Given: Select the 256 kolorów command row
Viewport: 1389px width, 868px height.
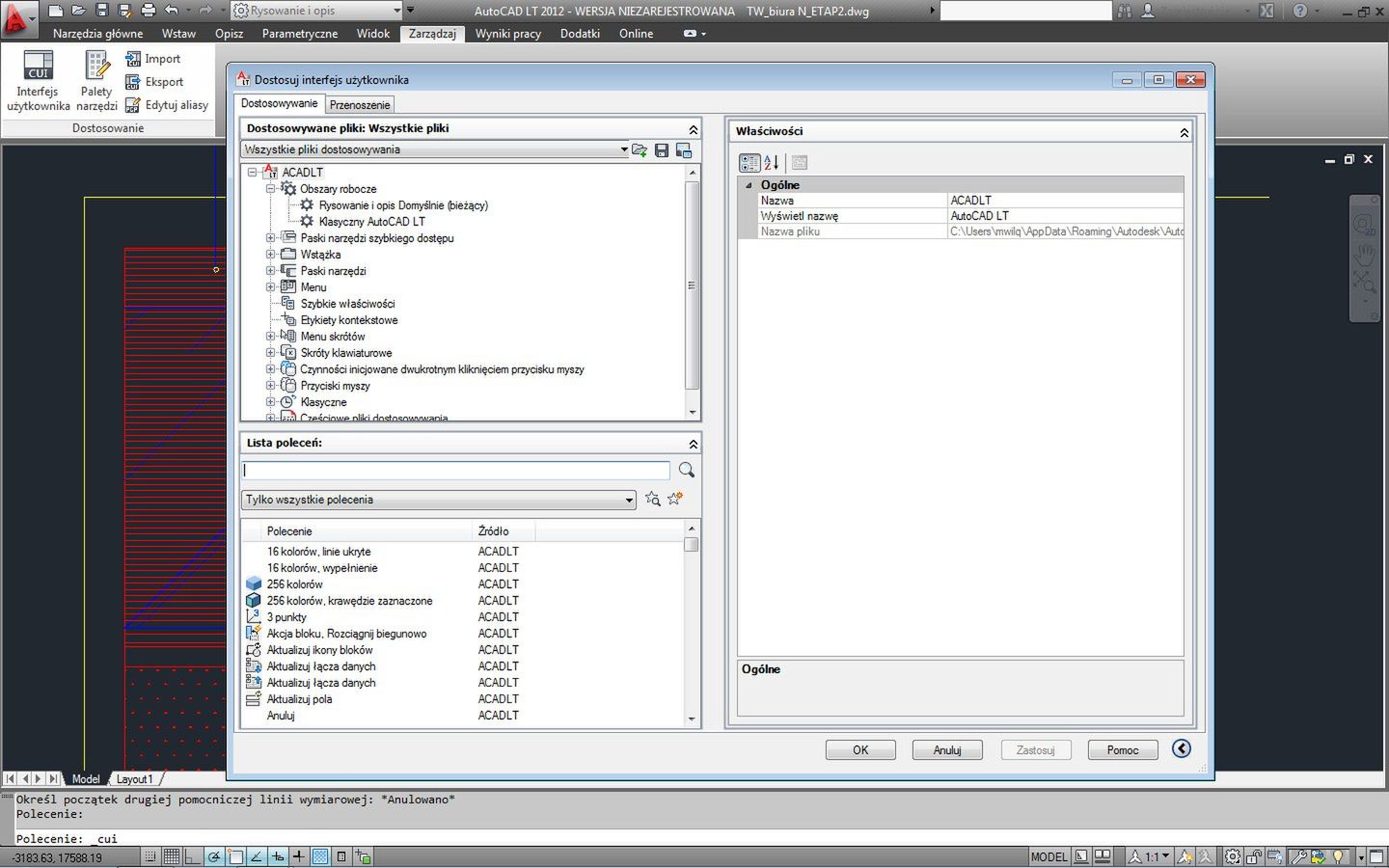Looking at the screenshot, I should (463, 584).
